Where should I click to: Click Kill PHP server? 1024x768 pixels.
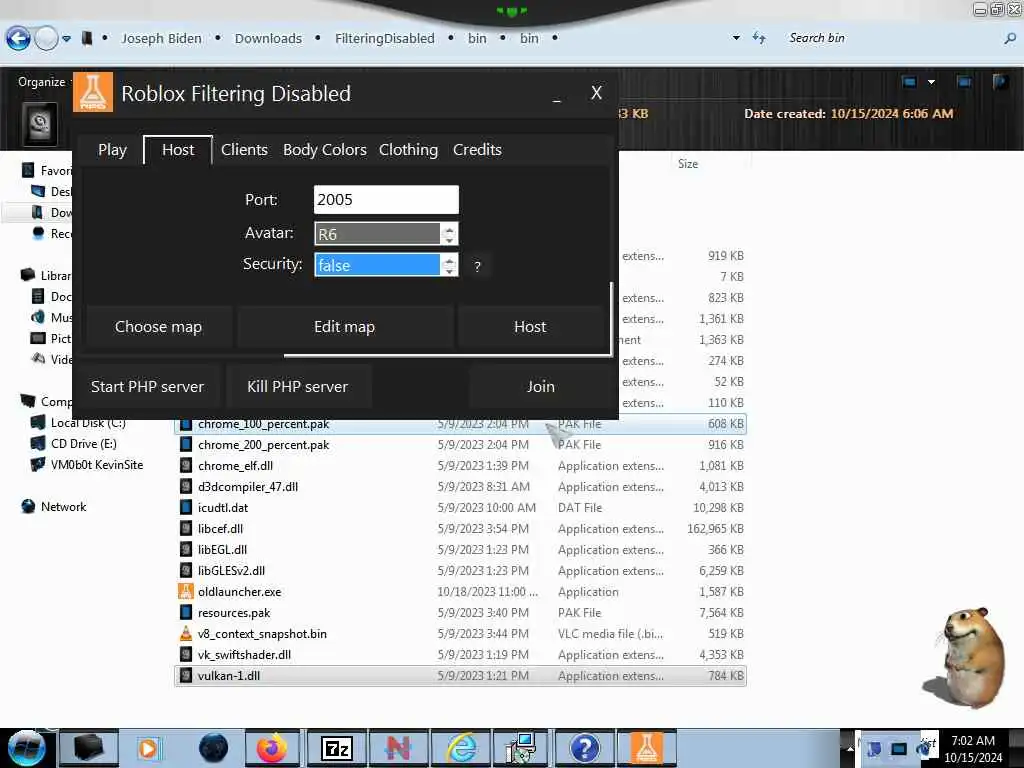pos(298,387)
